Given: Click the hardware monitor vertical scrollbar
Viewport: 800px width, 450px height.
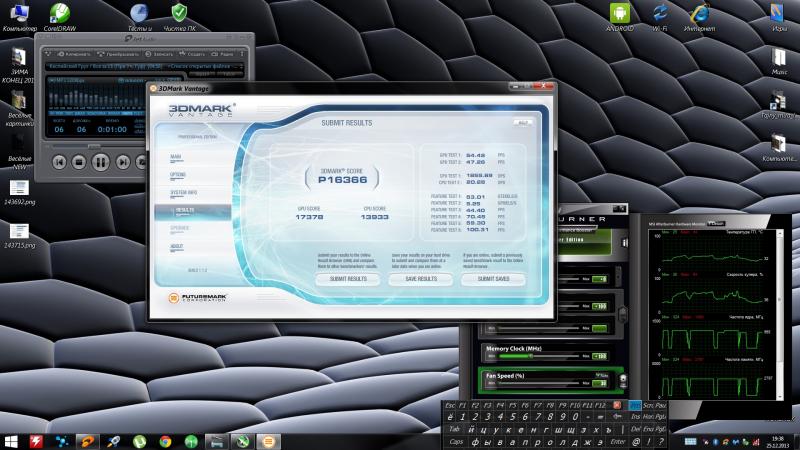Looking at the screenshot, I should coord(780,314).
